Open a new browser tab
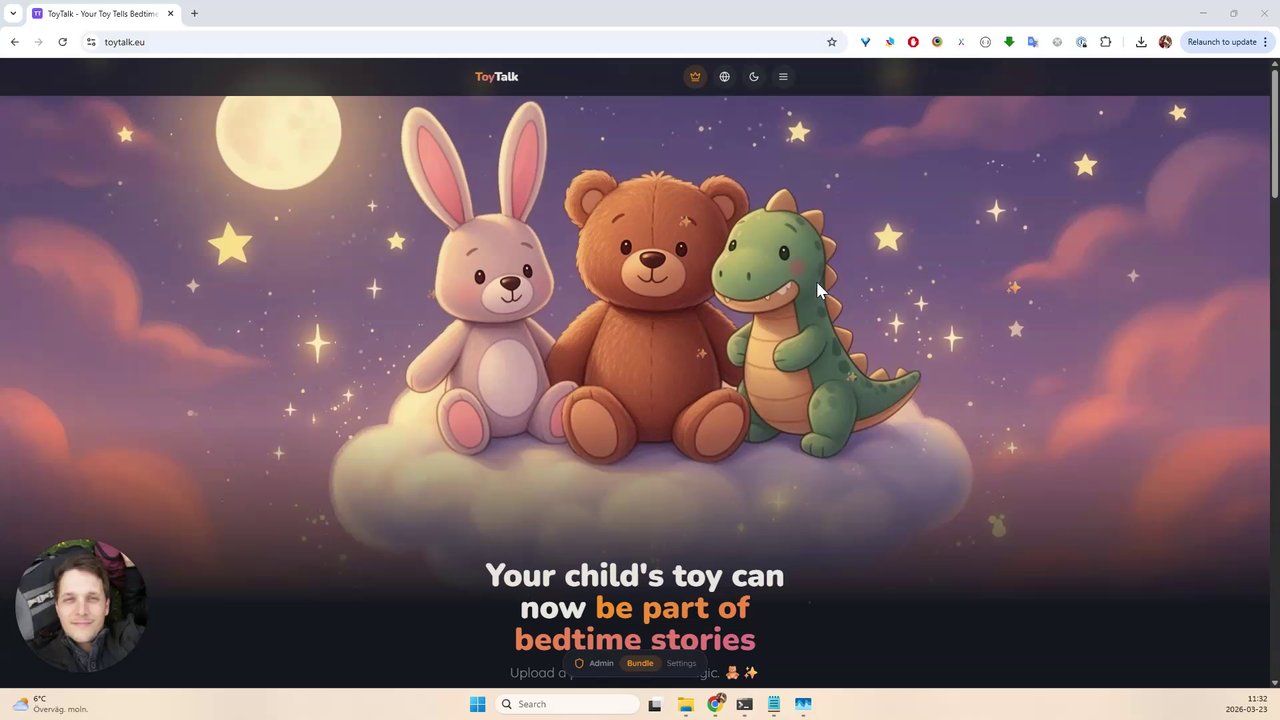Image resolution: width=1280 pixels, height=720 pixels. [194, 14]
